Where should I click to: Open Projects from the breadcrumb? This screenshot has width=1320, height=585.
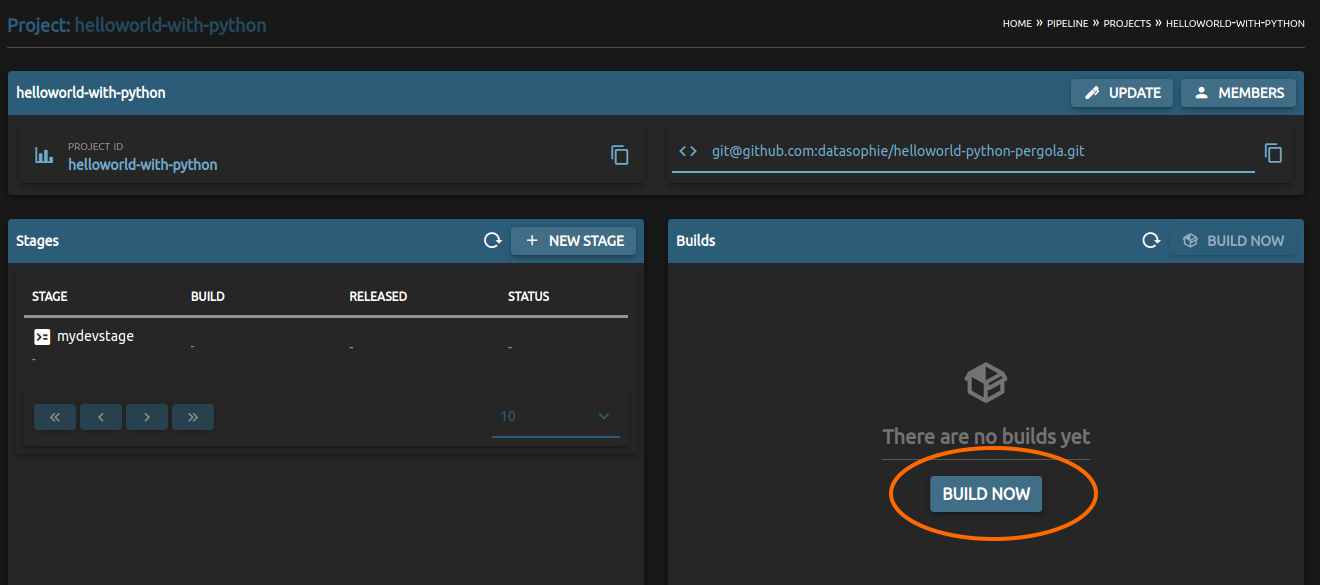pyautogui.click(x=1126, y=23)
